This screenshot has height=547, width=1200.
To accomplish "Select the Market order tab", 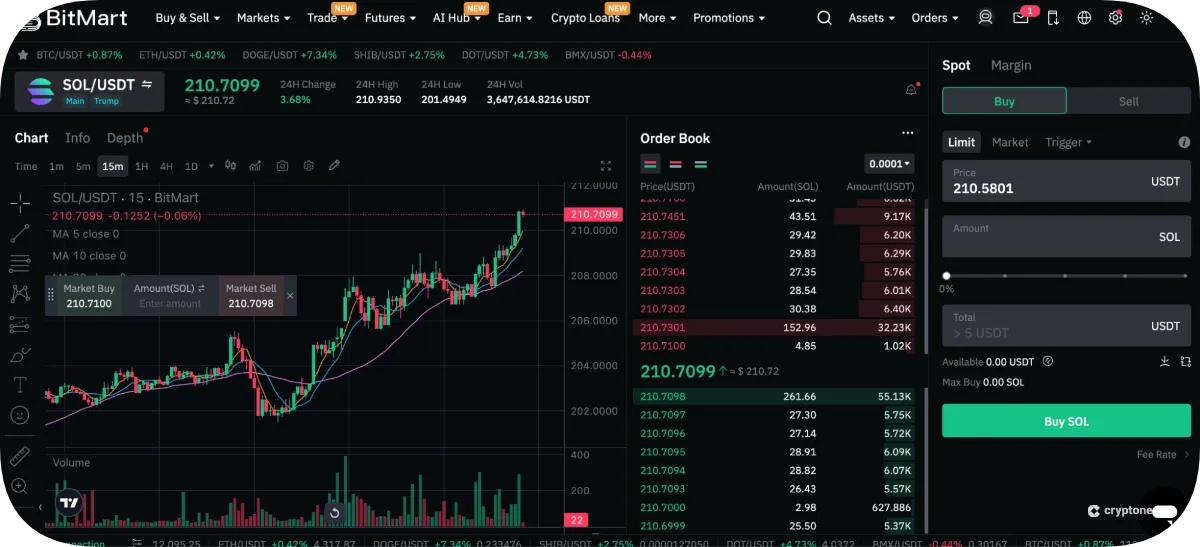I will click(x=1010, y=142).
